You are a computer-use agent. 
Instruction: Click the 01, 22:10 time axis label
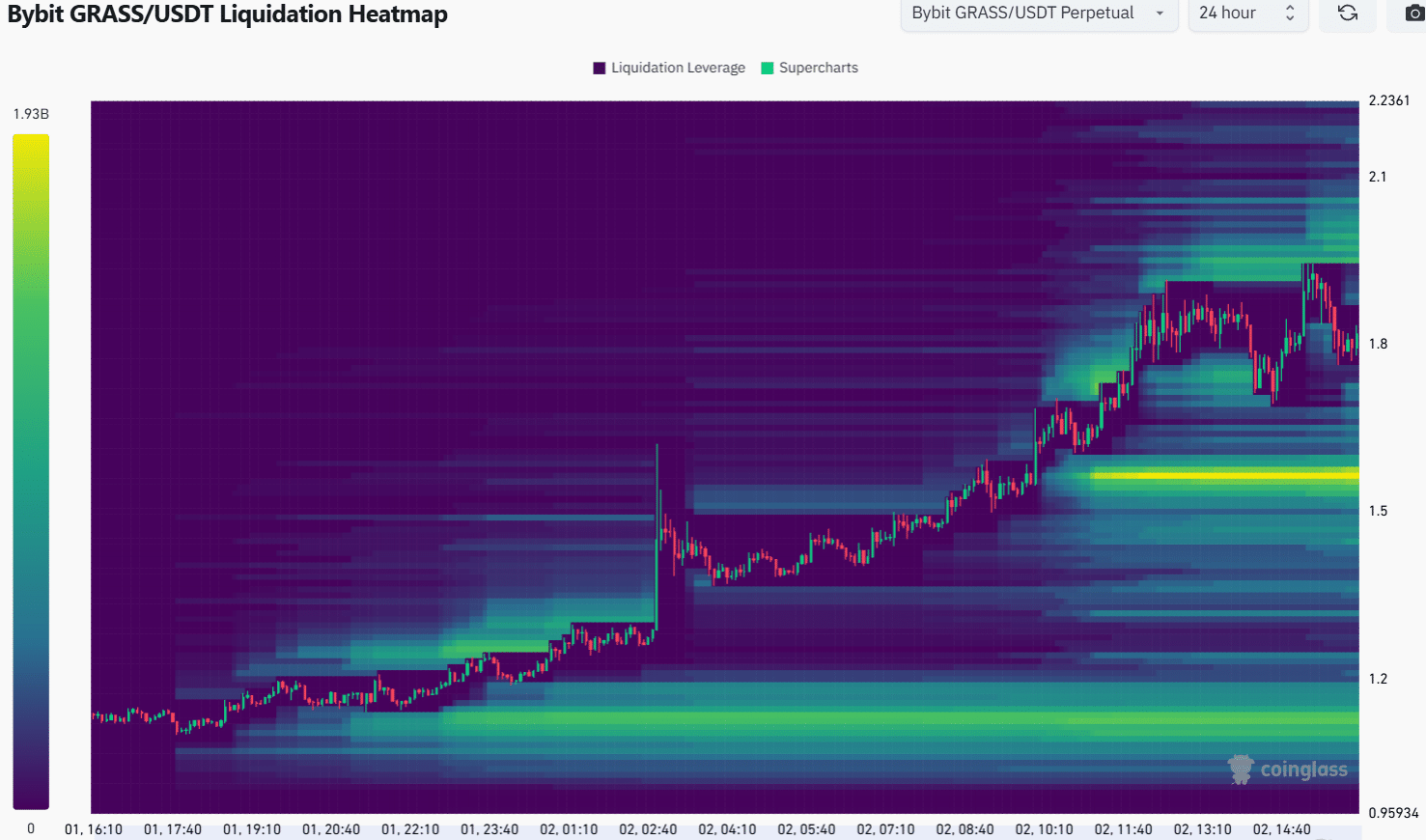[x=410, y=829]
